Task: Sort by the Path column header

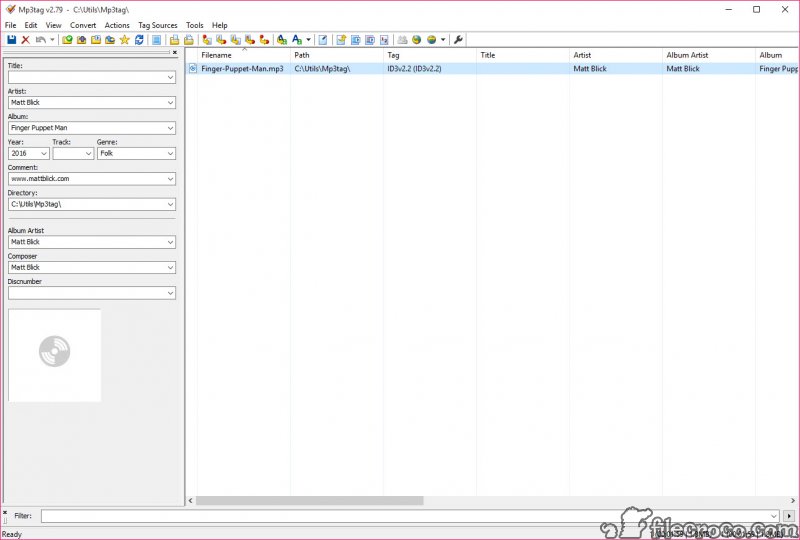Action: [x=337, y=55]
